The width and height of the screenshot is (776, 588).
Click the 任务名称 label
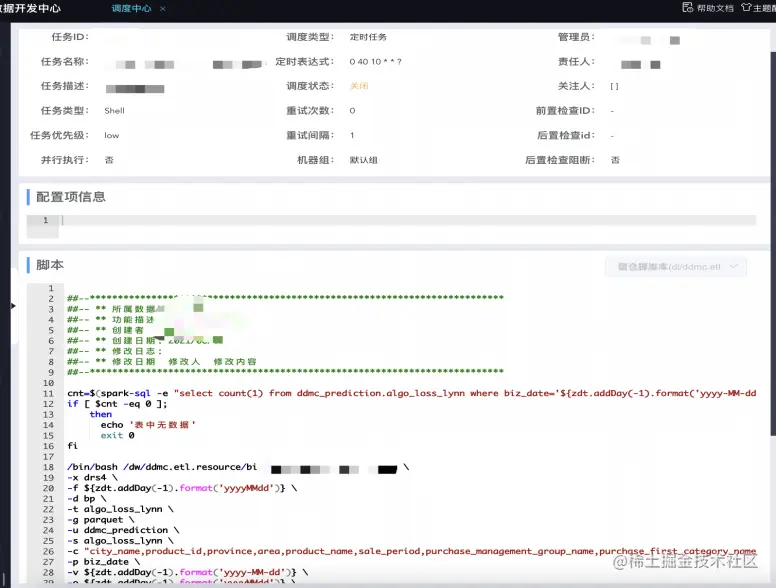coord(64,61)
